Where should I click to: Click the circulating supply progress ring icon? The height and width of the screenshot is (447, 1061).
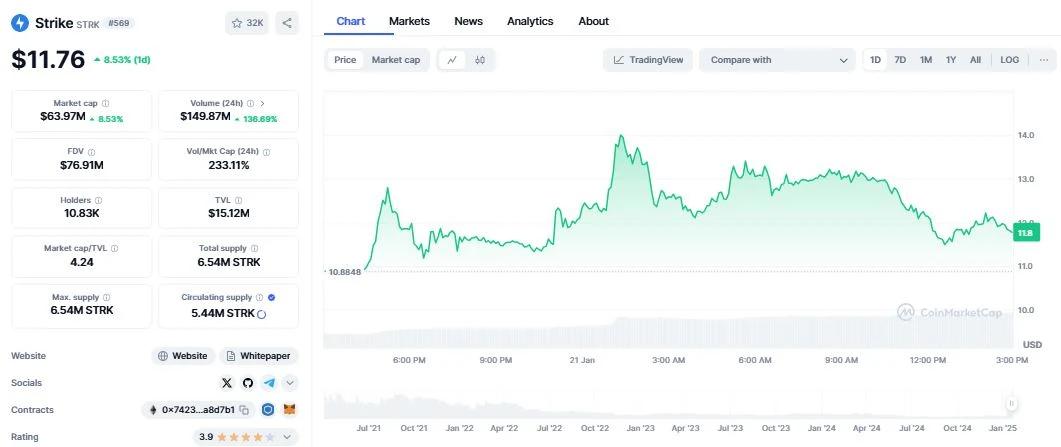point(262,314)
